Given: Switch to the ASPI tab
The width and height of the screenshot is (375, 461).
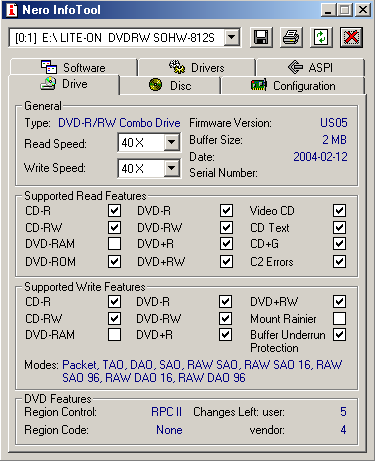Looking at the screenshot, I should click(x=310, y=67).
